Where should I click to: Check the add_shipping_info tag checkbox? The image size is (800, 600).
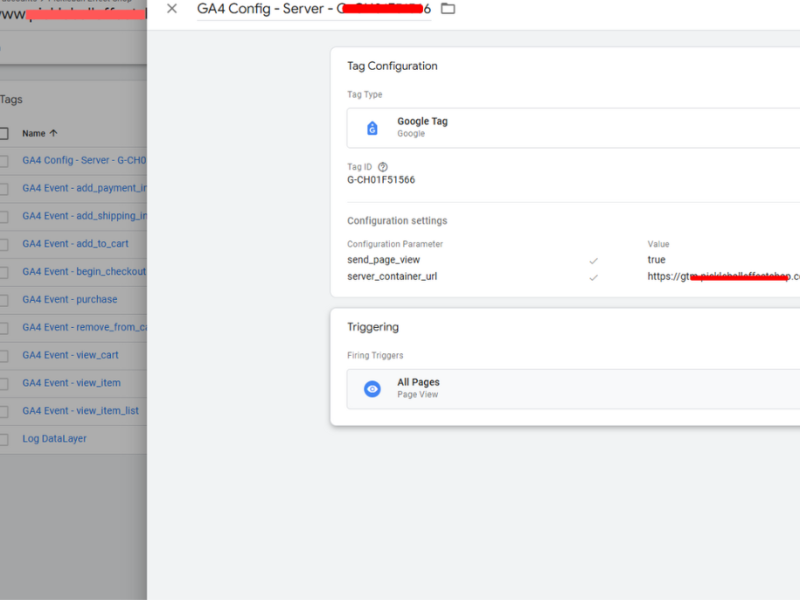pyautogui.click(x=3, y=217)
